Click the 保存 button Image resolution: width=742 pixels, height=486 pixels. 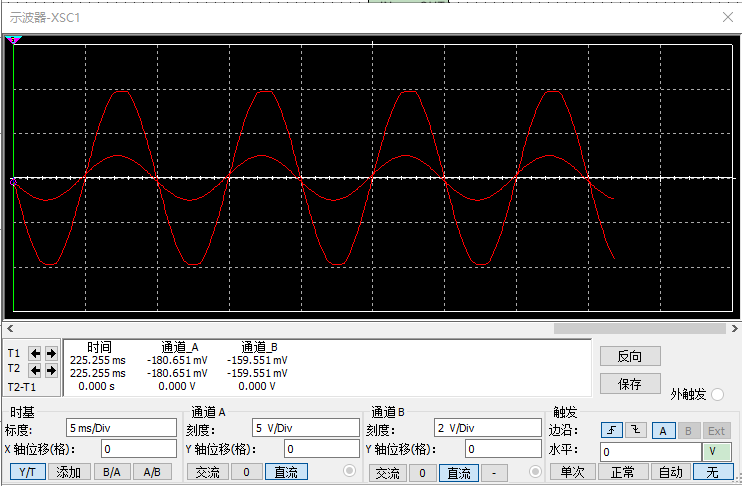pyautogui.click(x=630, y=383)
